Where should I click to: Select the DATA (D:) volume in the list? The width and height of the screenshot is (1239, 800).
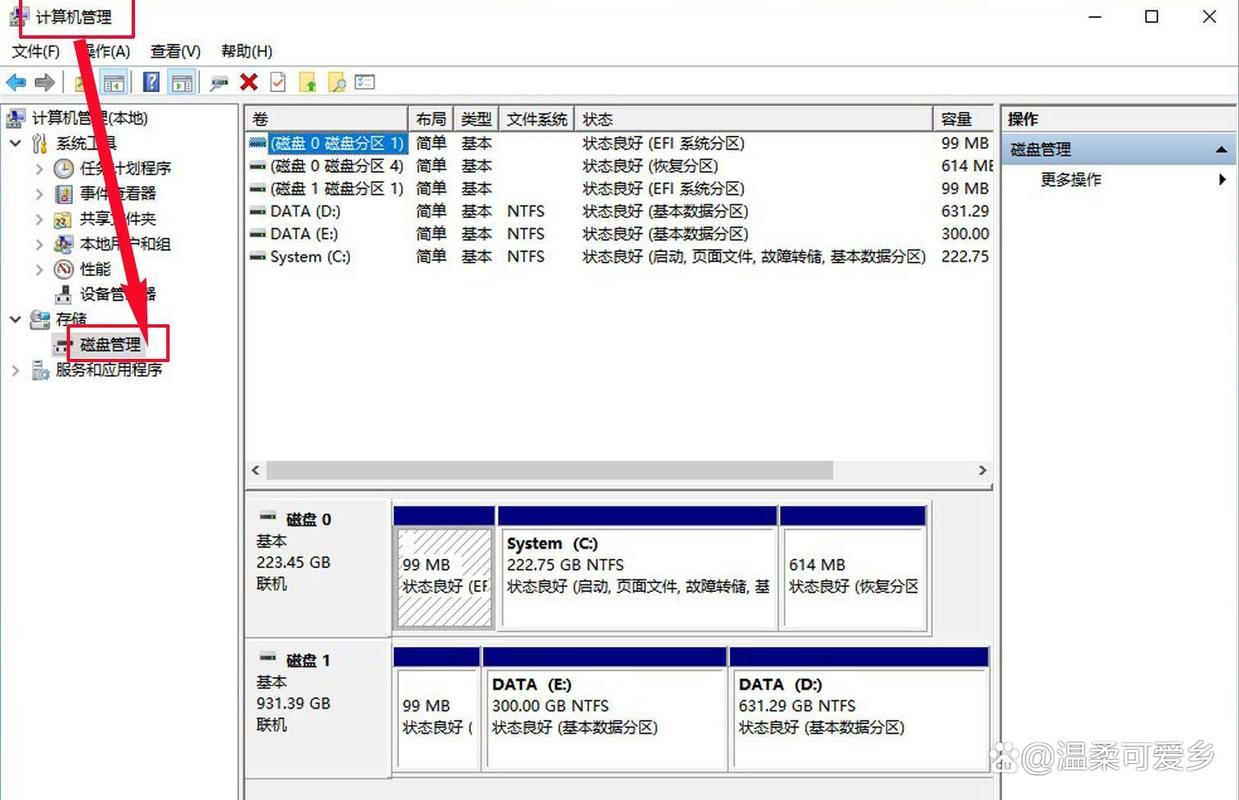coord(303,211)
